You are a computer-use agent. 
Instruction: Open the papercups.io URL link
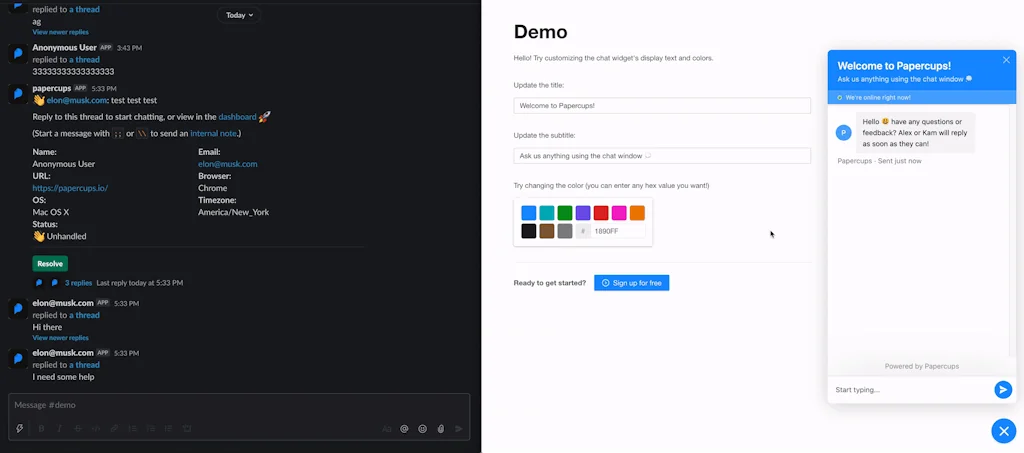pos(70,188)
